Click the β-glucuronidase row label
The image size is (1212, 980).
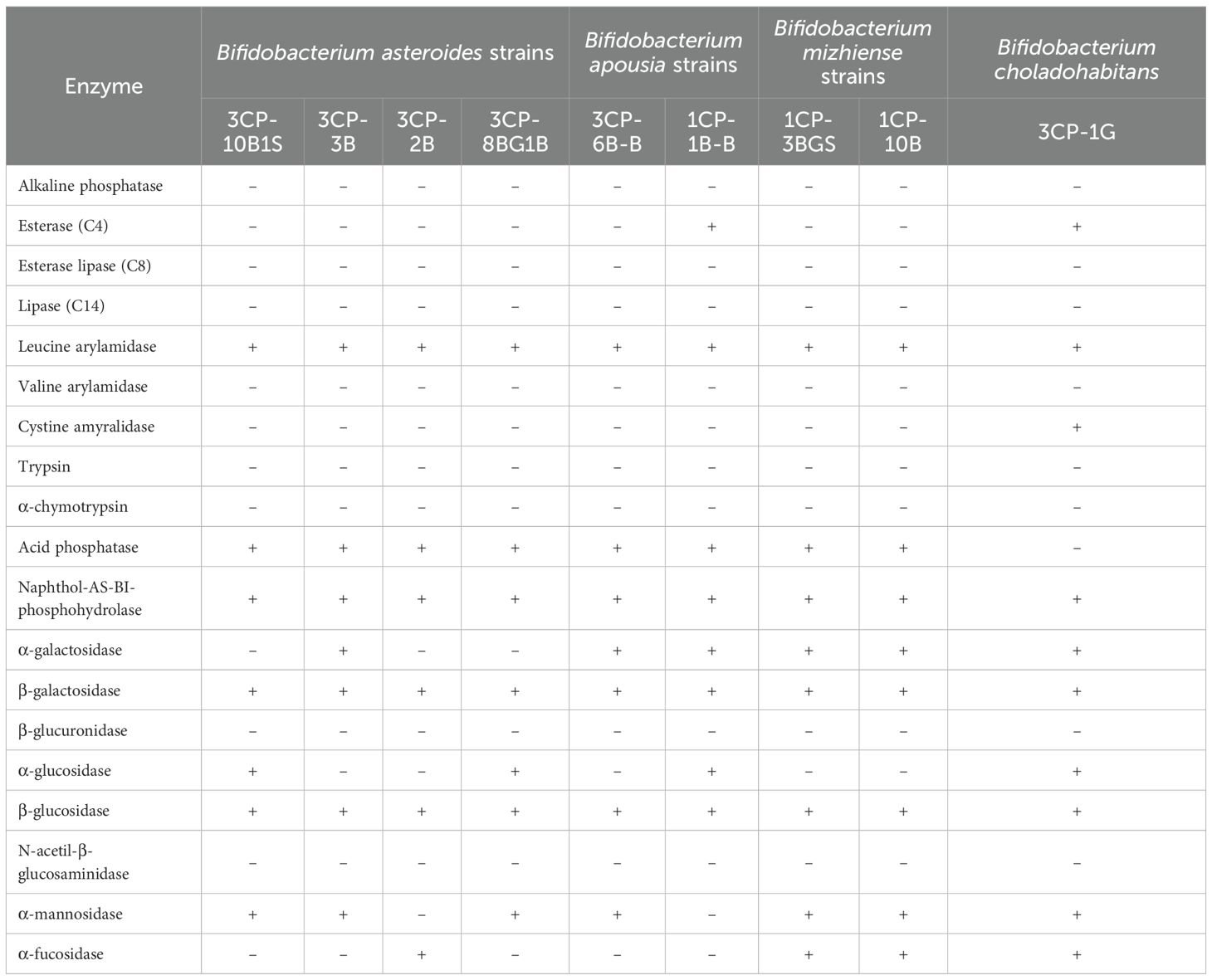[x=73, y=730]
